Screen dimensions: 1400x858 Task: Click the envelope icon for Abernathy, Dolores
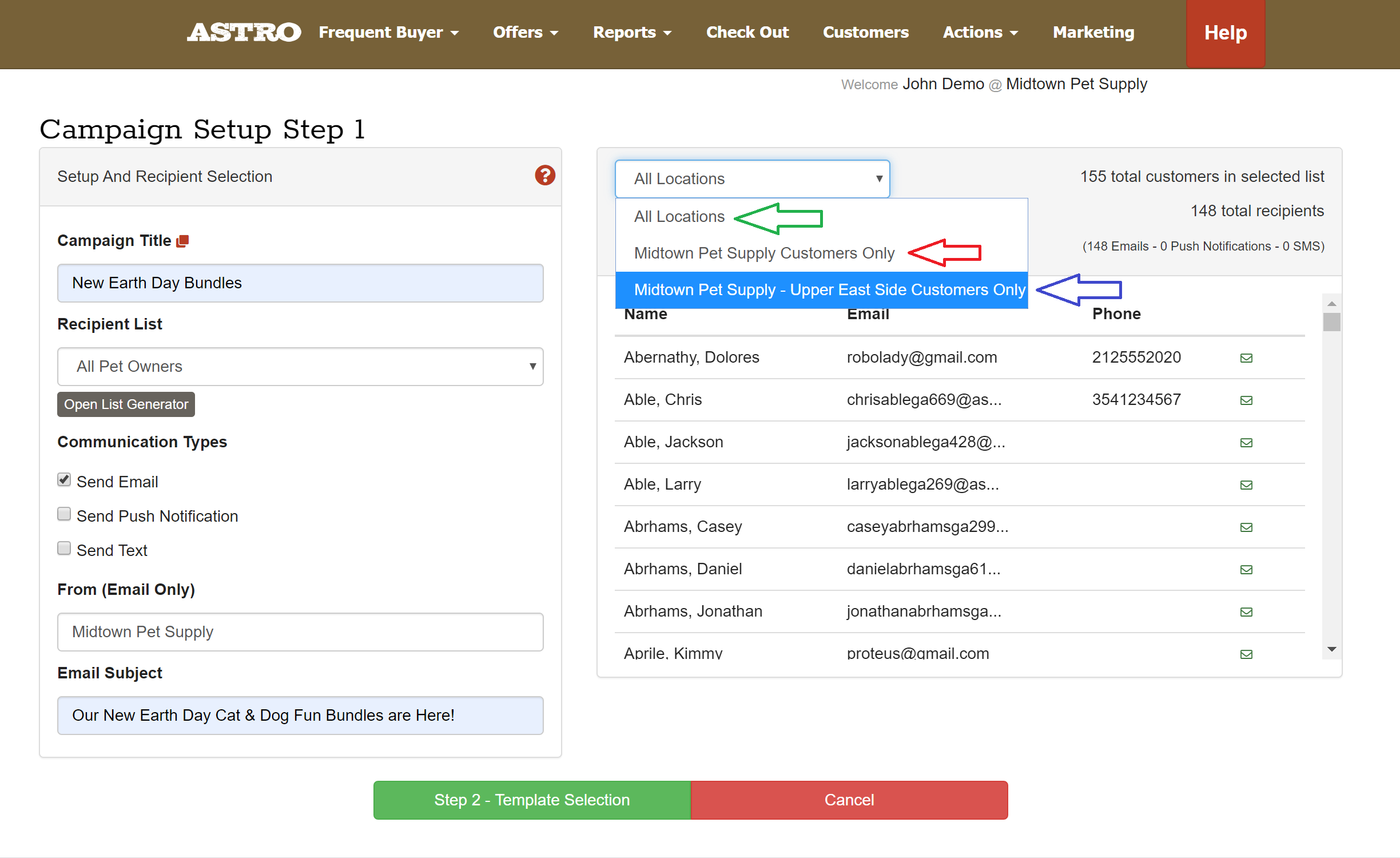[x=1246, y=358]
